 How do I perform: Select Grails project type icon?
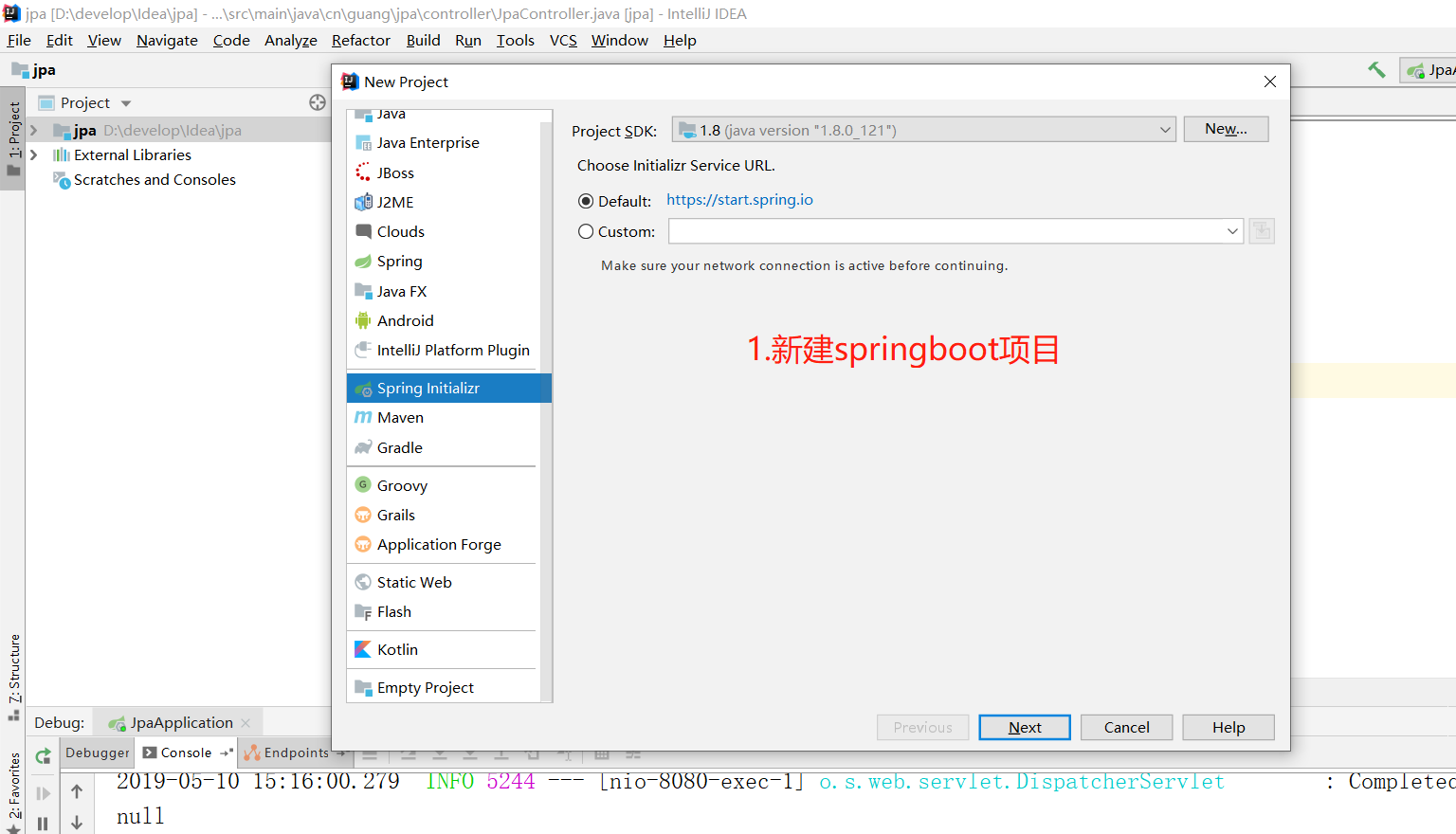363,515
